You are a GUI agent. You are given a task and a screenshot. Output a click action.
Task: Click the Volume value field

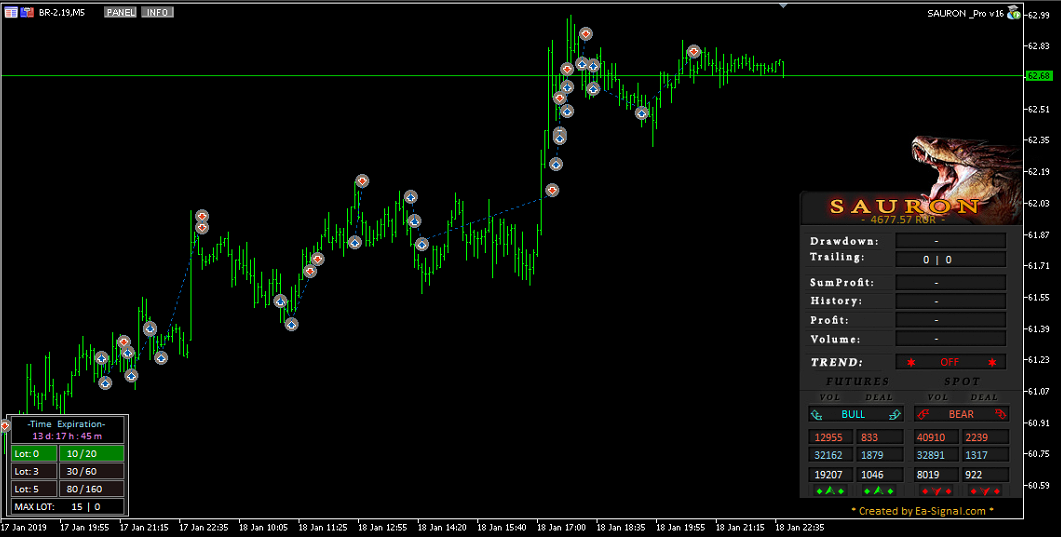pos(951,339)
